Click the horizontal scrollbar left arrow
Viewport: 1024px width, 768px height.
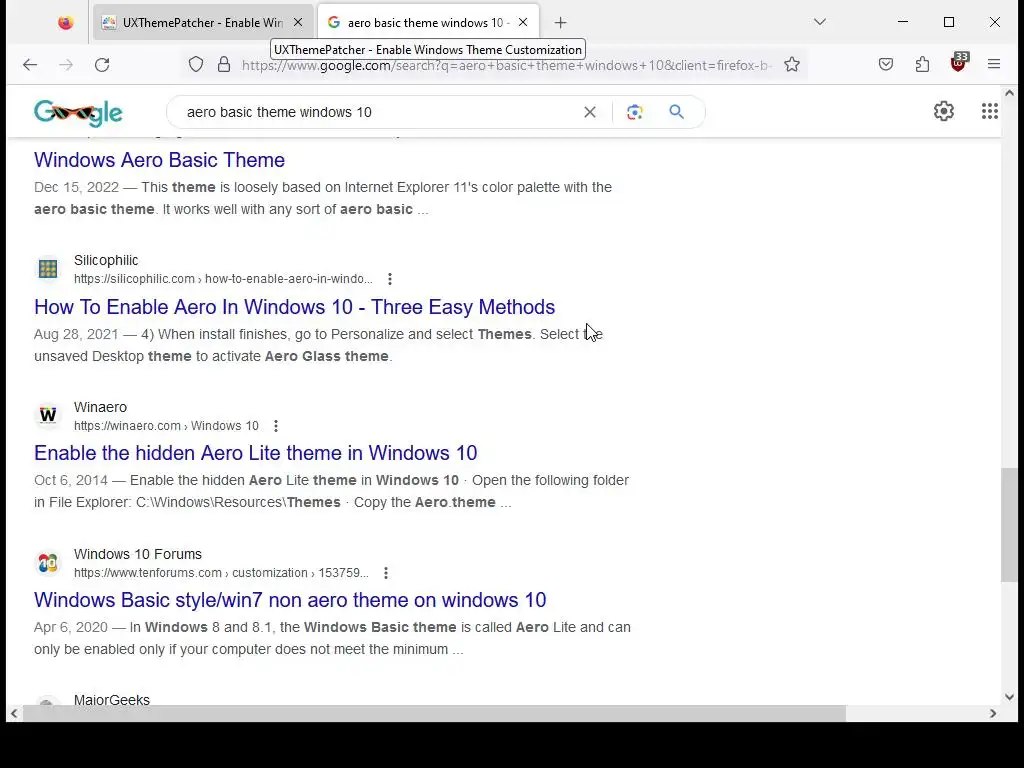[14, 713]
